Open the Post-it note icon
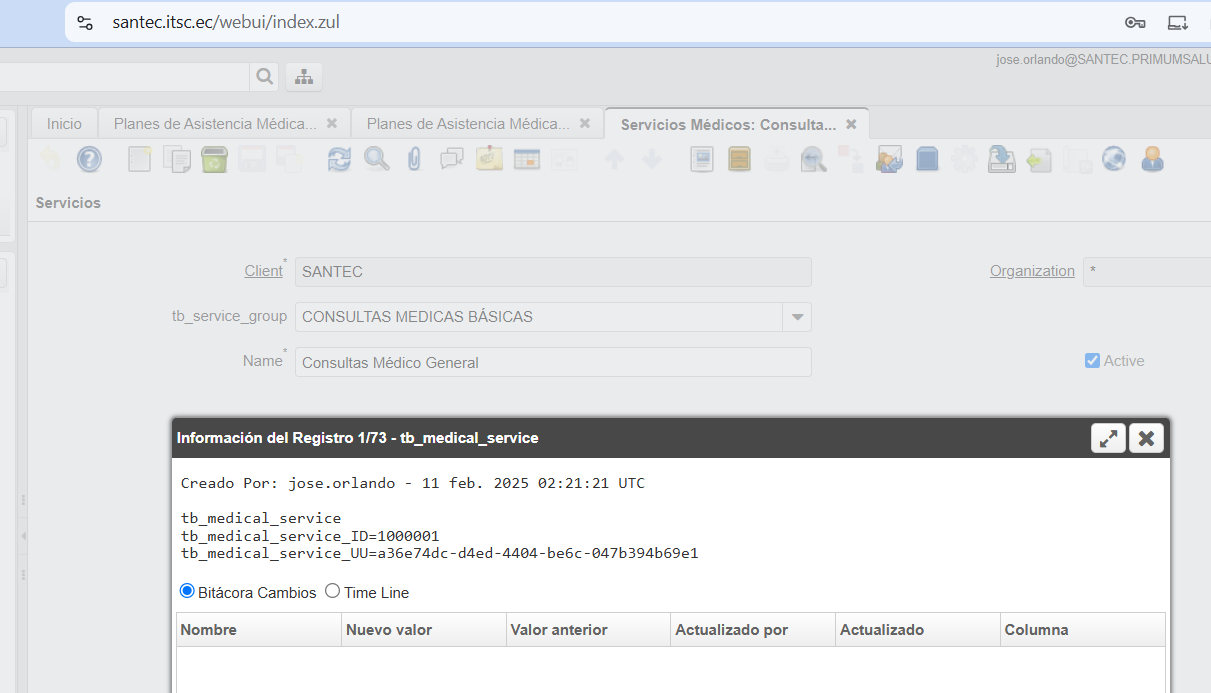The width and height of the screenshot is (1211, 693). click(489, 159)
